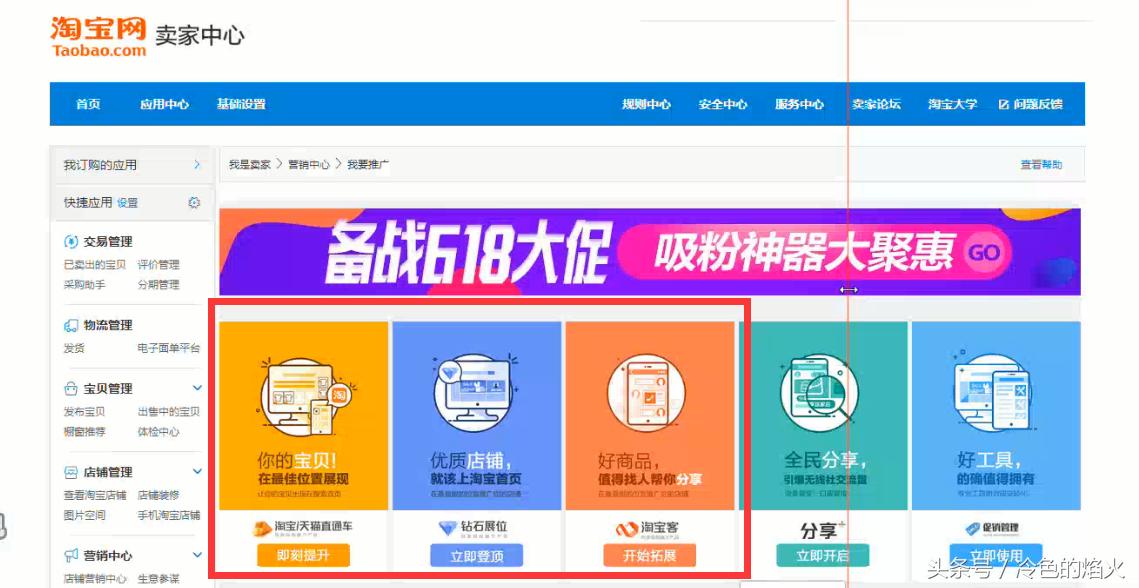This screenshot has width=1139, height=588.
Task: Click the 店铺管理 shop icon
Action: click(x=71, y=472)
